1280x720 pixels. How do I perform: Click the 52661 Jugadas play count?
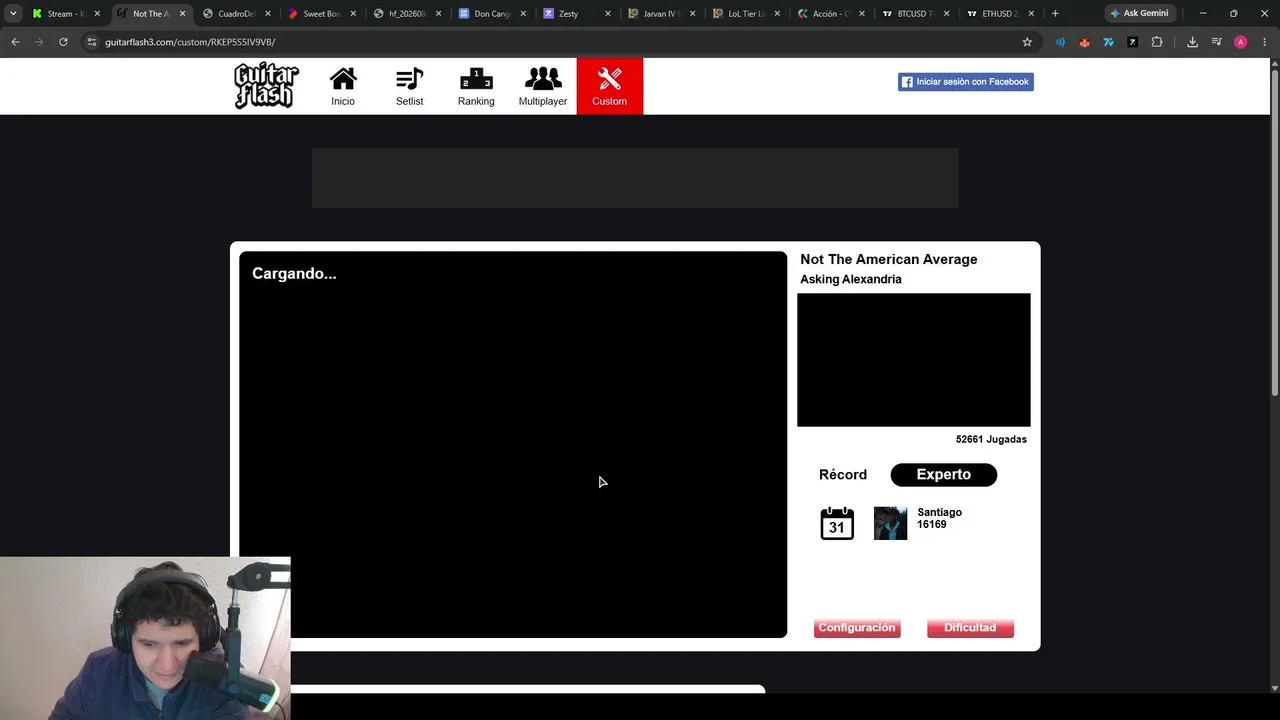click(x=991, y=439)
